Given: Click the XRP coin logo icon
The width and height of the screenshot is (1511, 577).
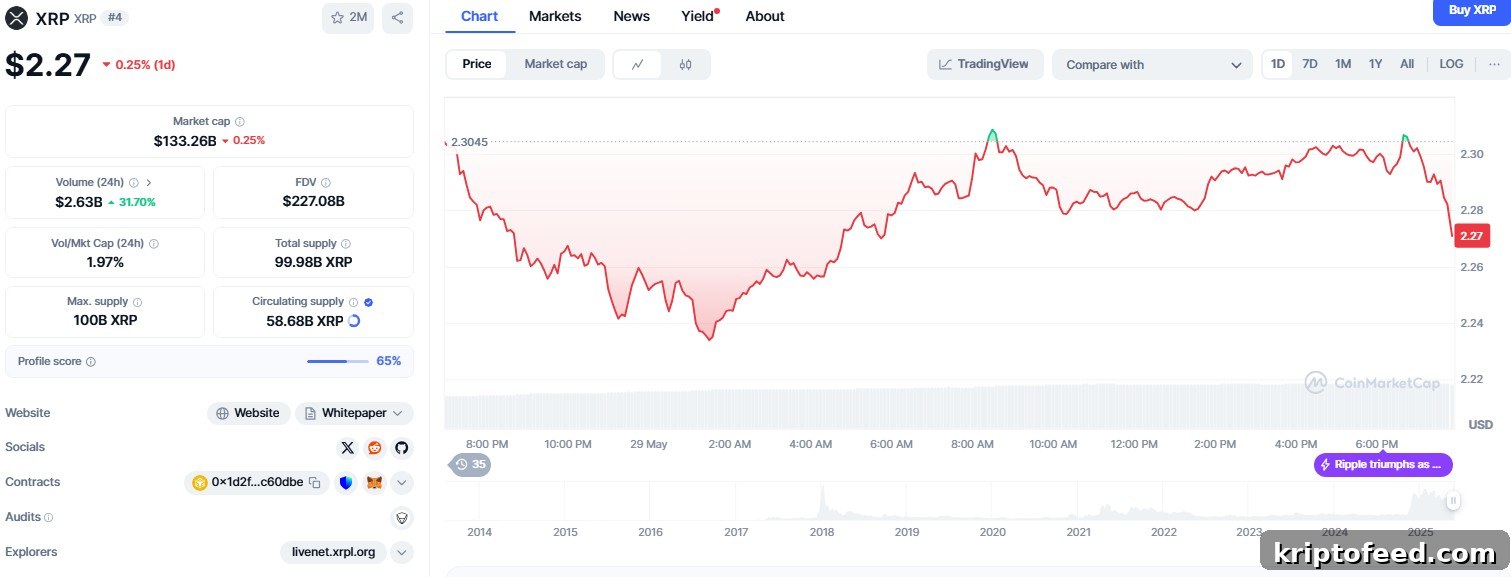Looking at the screenshot, I should pos(17,17).
